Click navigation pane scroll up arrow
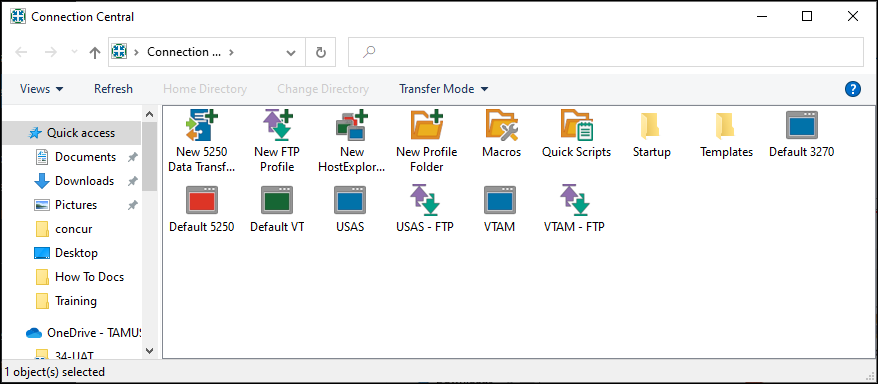Screen dimensions: 878x384 (150, 114)
